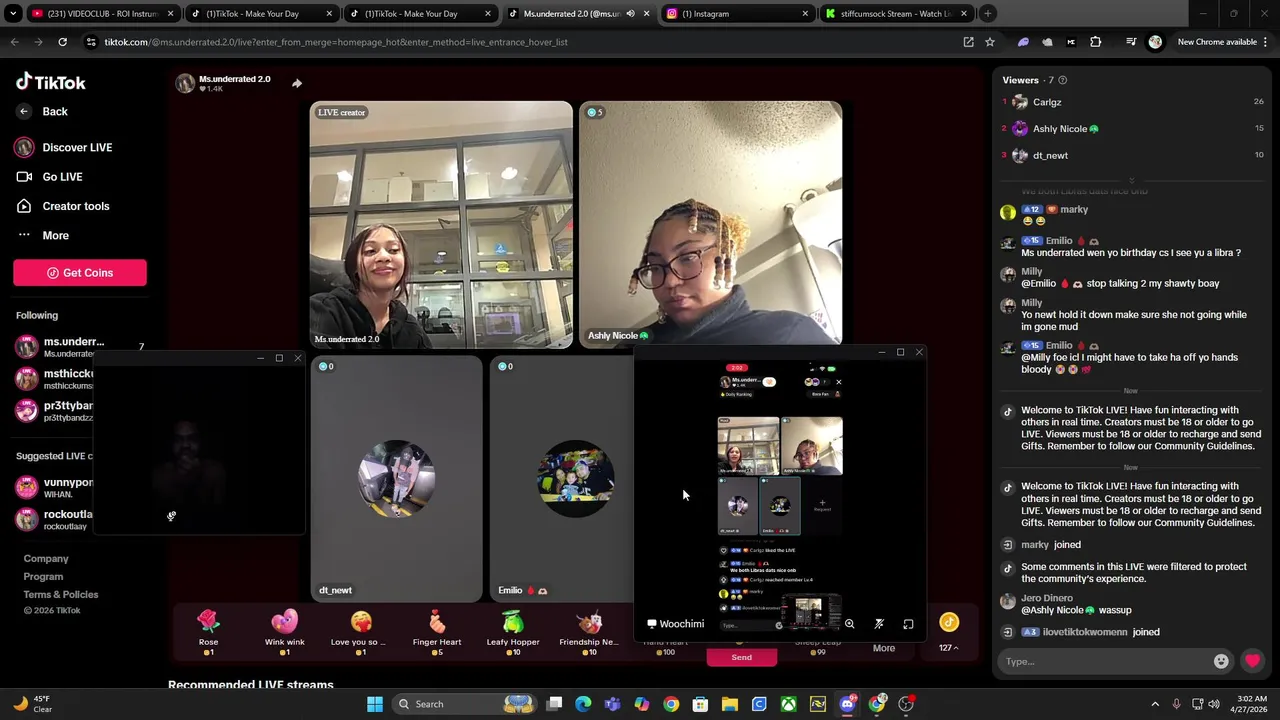Click the Woochimi label in the mirror window
This screenshot has height=720, width=1280.
(681, 624)
